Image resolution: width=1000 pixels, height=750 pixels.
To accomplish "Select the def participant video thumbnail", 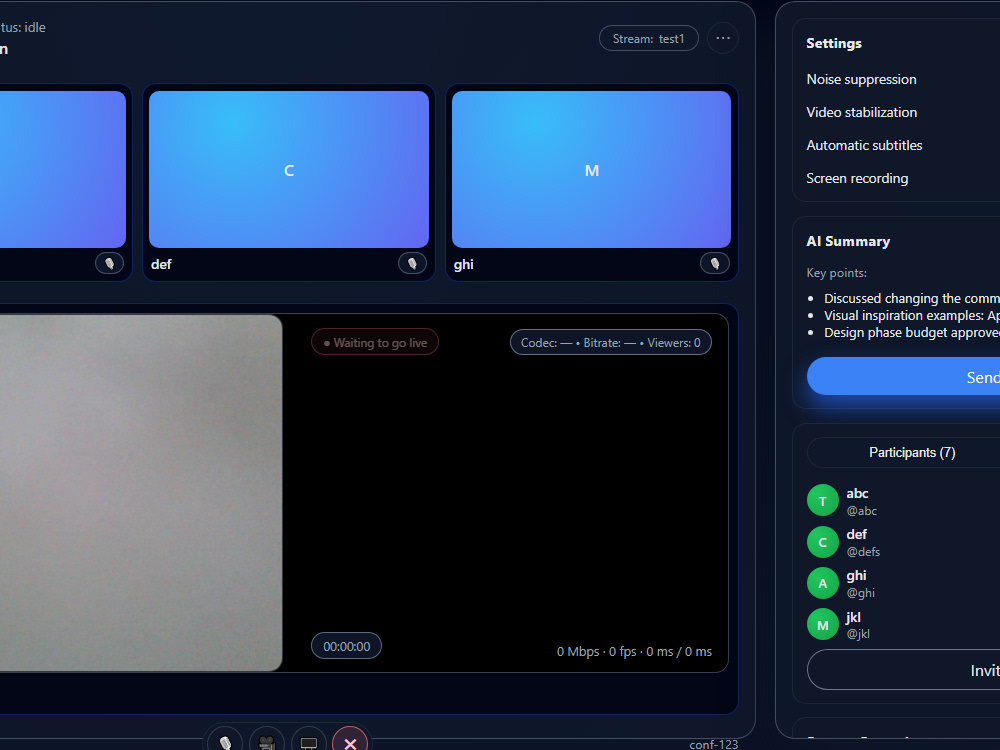I will pos(289,170).
